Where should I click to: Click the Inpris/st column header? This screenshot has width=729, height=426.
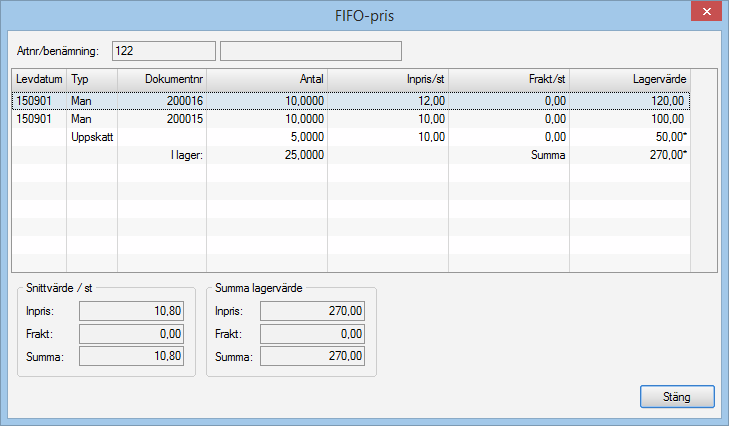point(388,78)
